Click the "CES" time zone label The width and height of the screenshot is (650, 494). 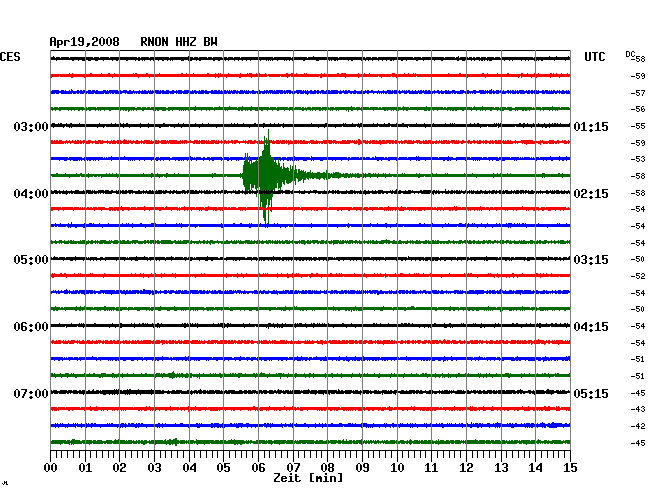pyautogui.click(x=10, y=57)
